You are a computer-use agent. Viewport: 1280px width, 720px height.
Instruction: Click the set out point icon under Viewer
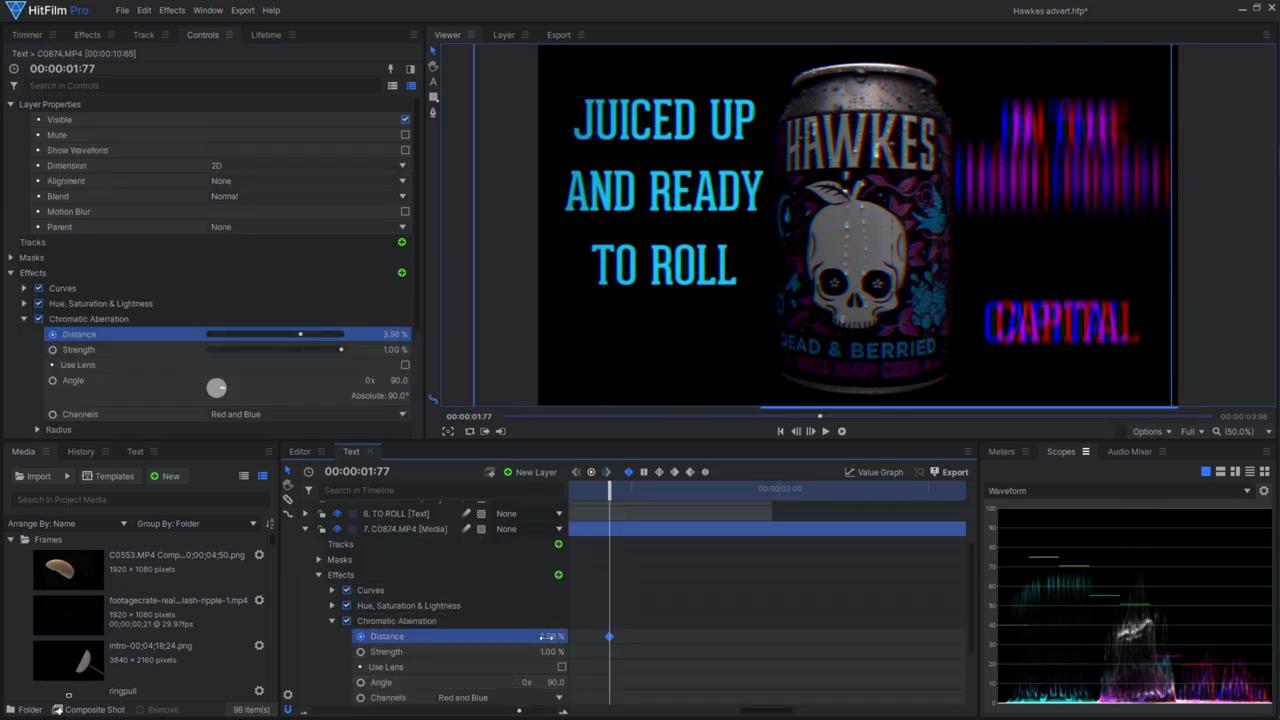pos(501,432)
